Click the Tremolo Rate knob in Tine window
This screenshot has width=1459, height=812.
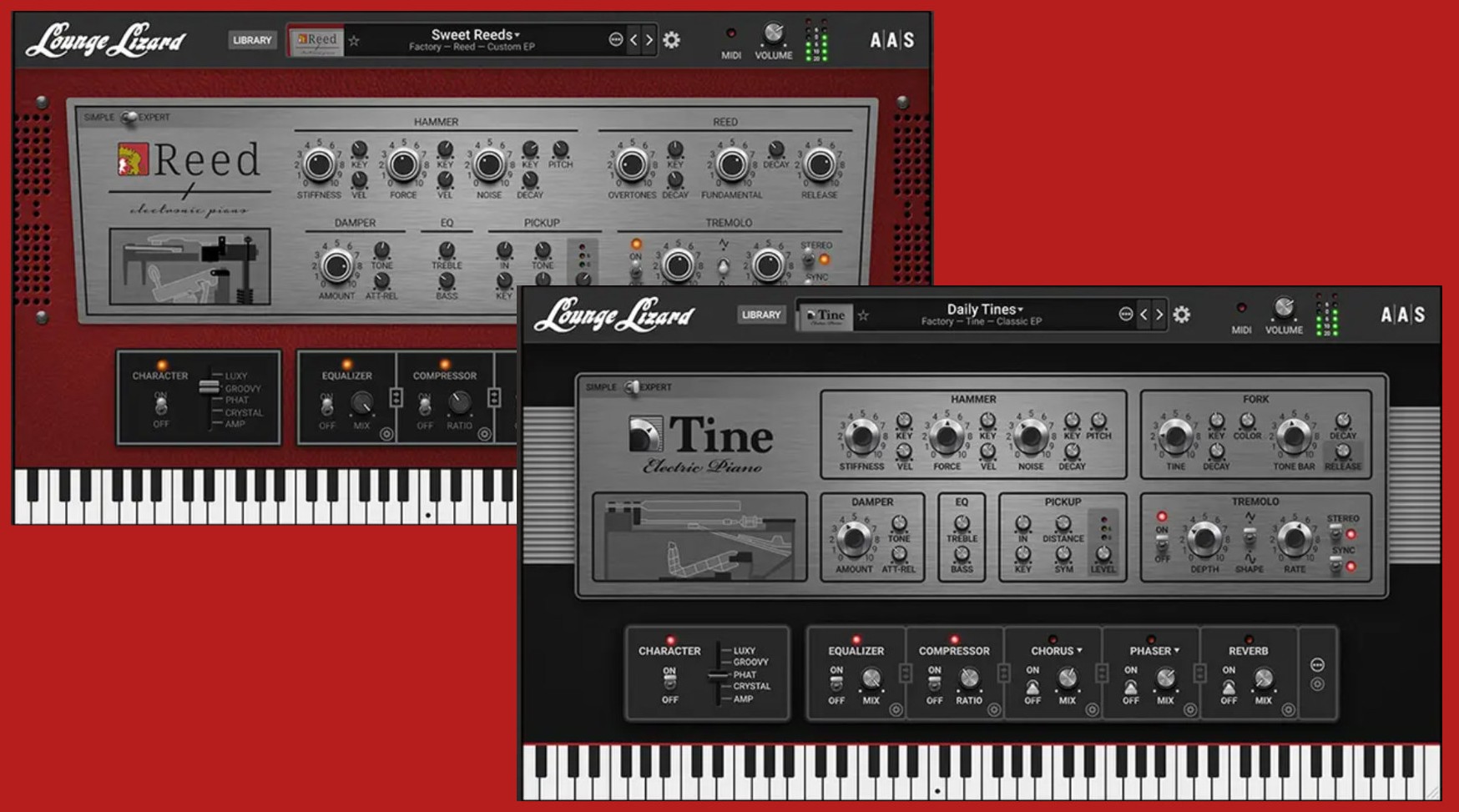pyautogui.click(x=1295, y=539)
